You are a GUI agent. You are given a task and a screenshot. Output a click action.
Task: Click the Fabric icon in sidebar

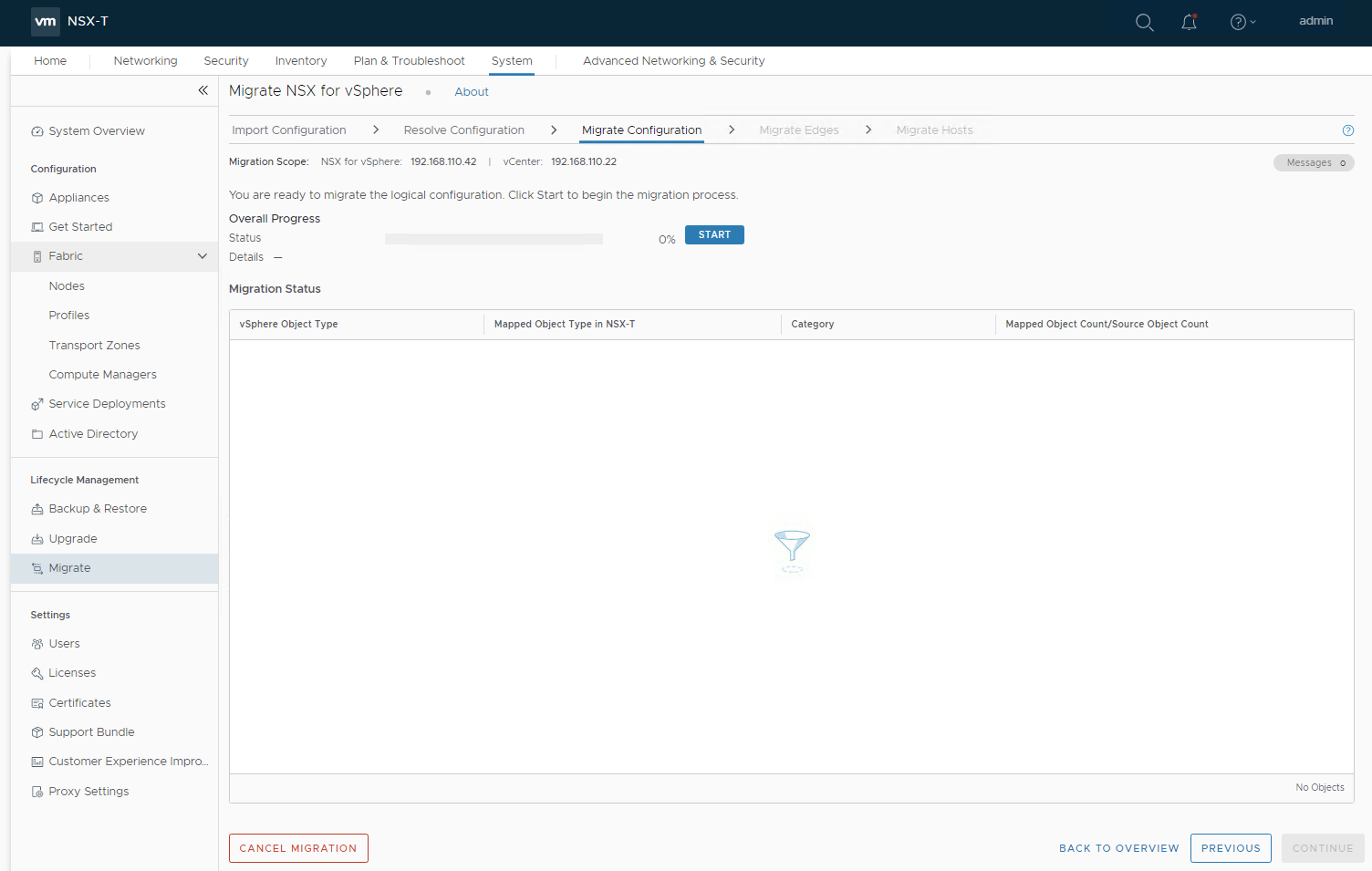(x=37, y=256)
